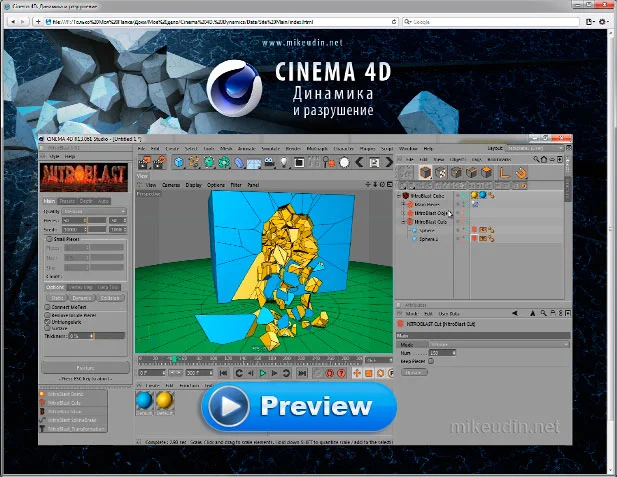Select the Sphere.1 object in tree
Screen dimensions: 617x477
428,239
